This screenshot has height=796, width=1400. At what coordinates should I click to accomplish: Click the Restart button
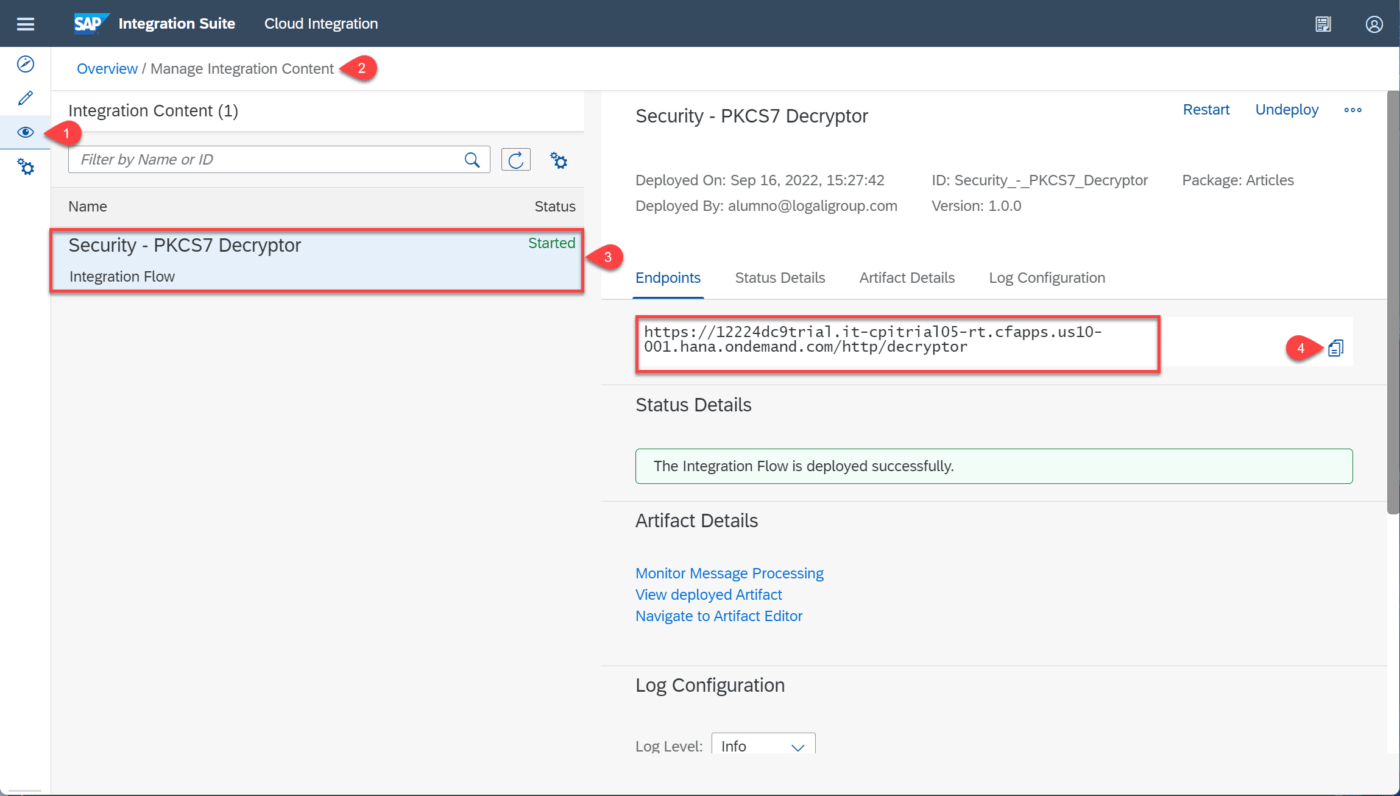pos(1206,110)
